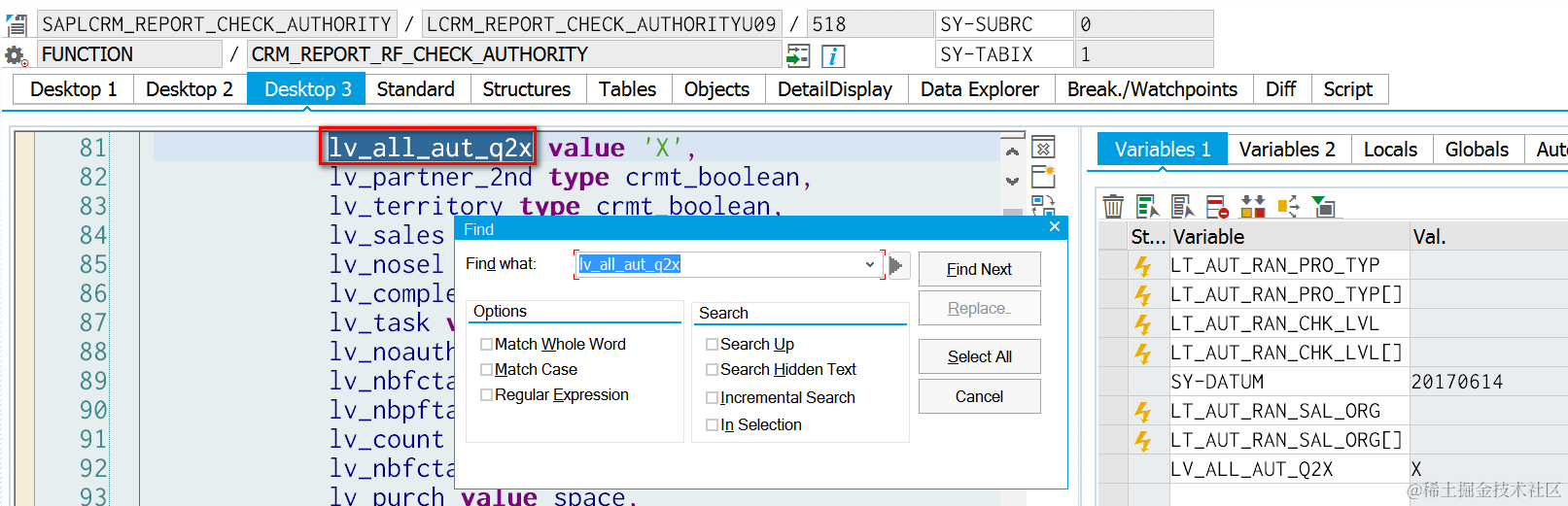This screenshot has height=506, width=1568.
Task: Click the close-tool icon beside the source editor
Action: tap(1043, 148)
